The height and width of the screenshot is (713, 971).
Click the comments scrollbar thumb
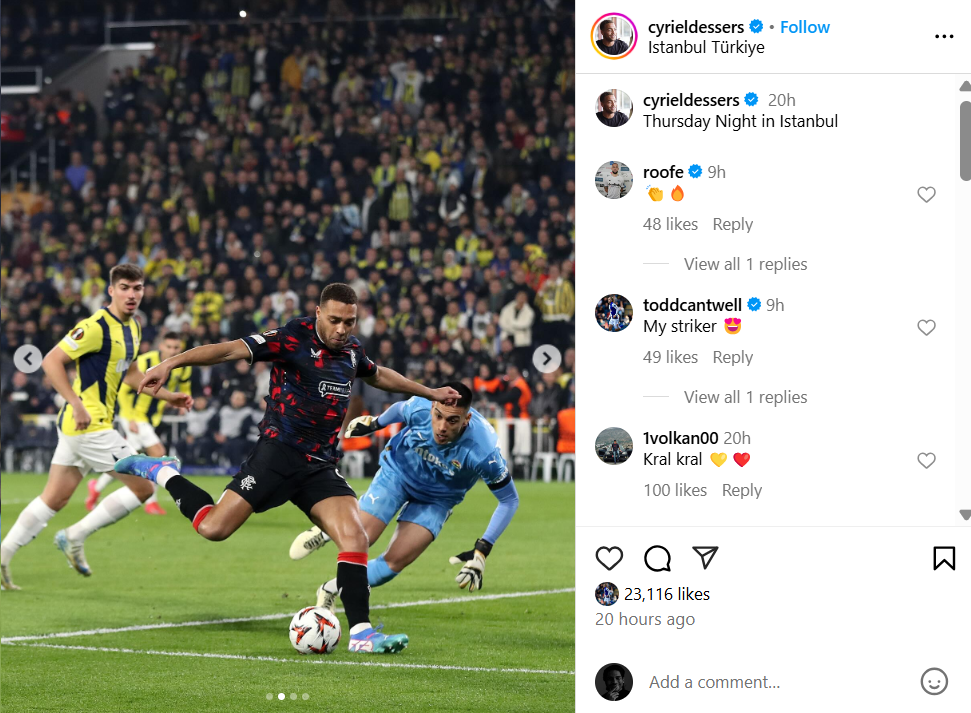point(965,141)
